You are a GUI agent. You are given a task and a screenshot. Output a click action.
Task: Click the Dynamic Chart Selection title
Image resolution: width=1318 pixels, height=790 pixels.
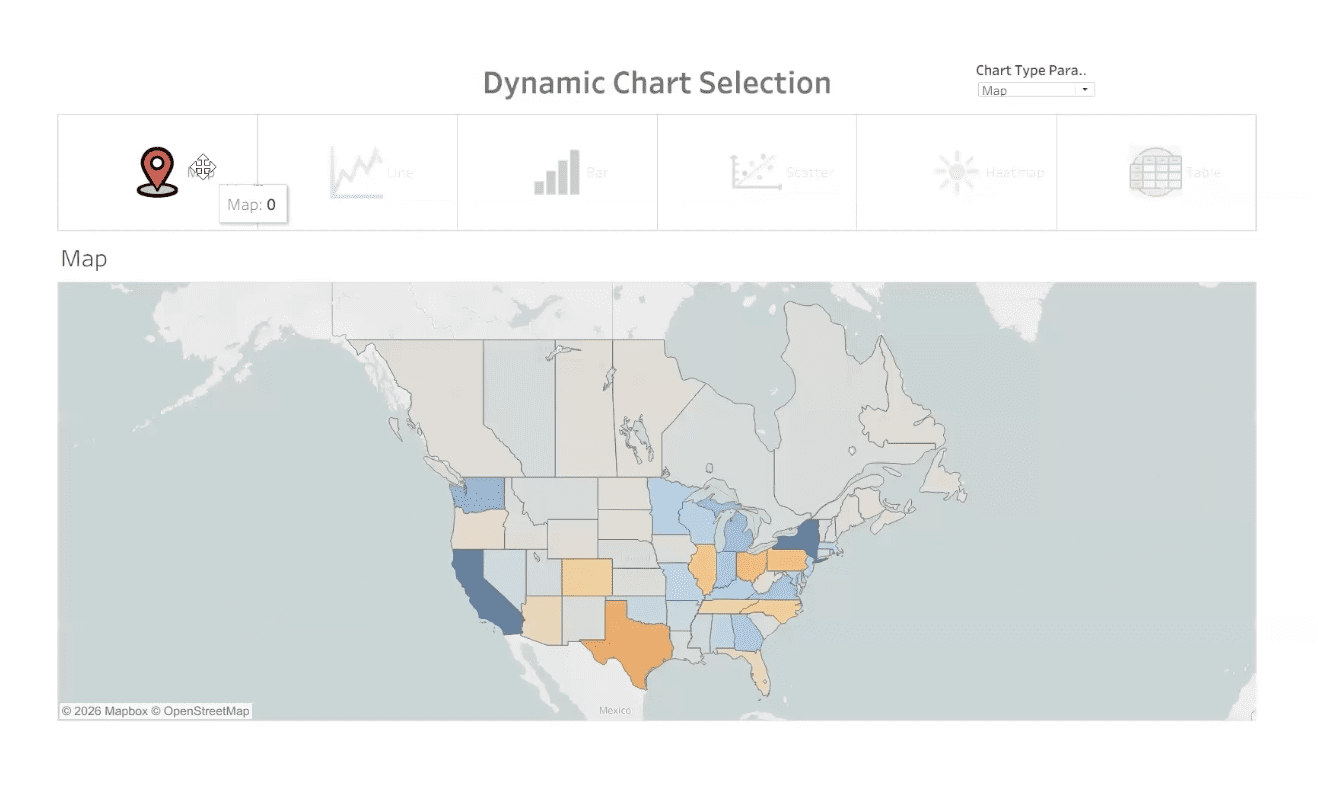coord(656,83)
